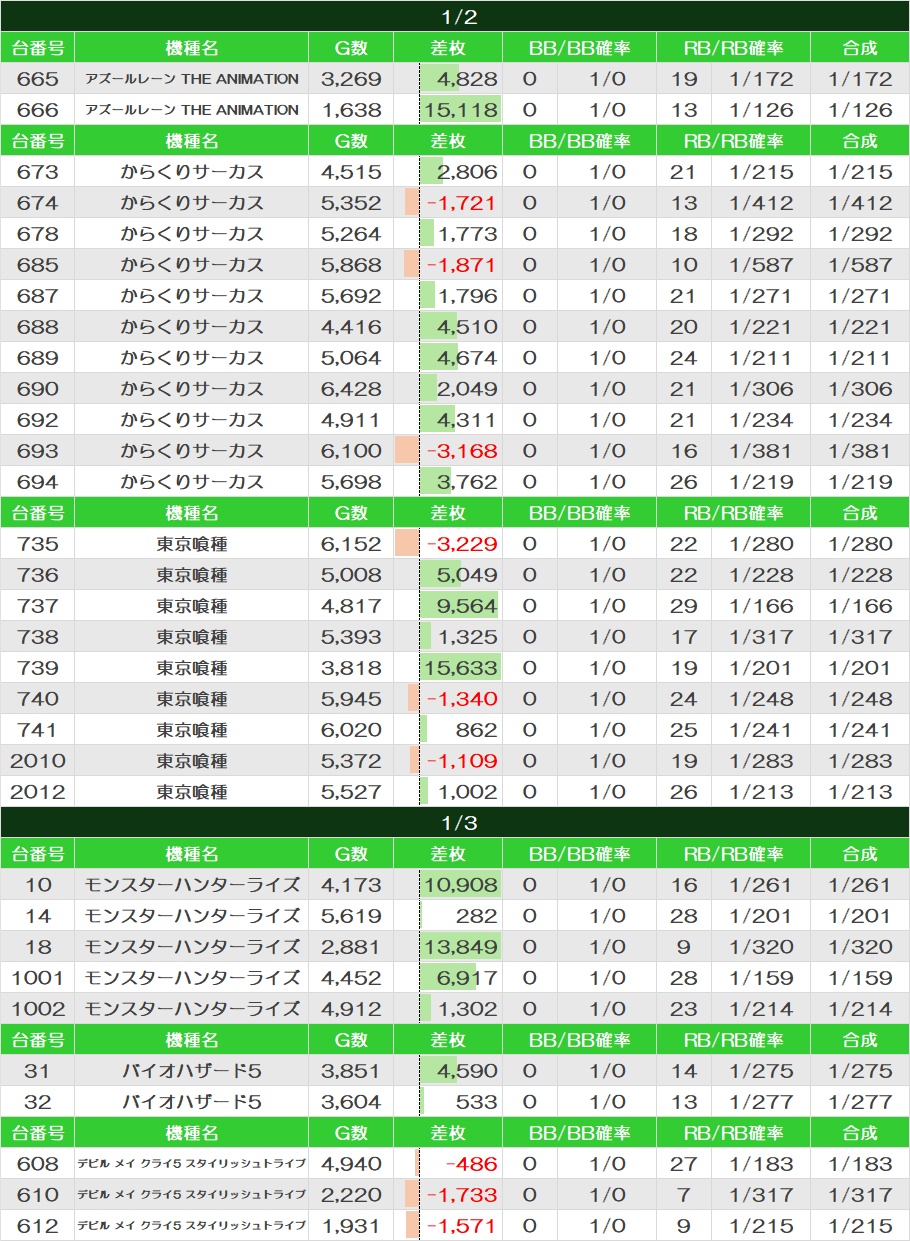Click the モンスターハンターライズ name in row 14

[192, 916]
